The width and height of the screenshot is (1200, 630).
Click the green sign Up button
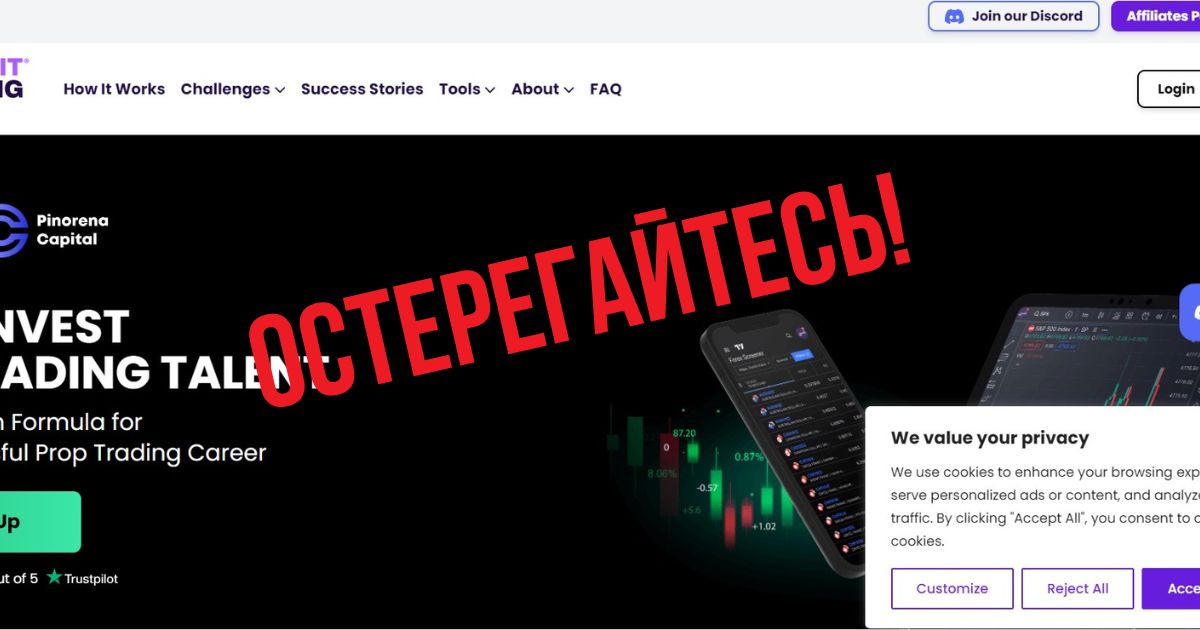(x=40, y=522)
